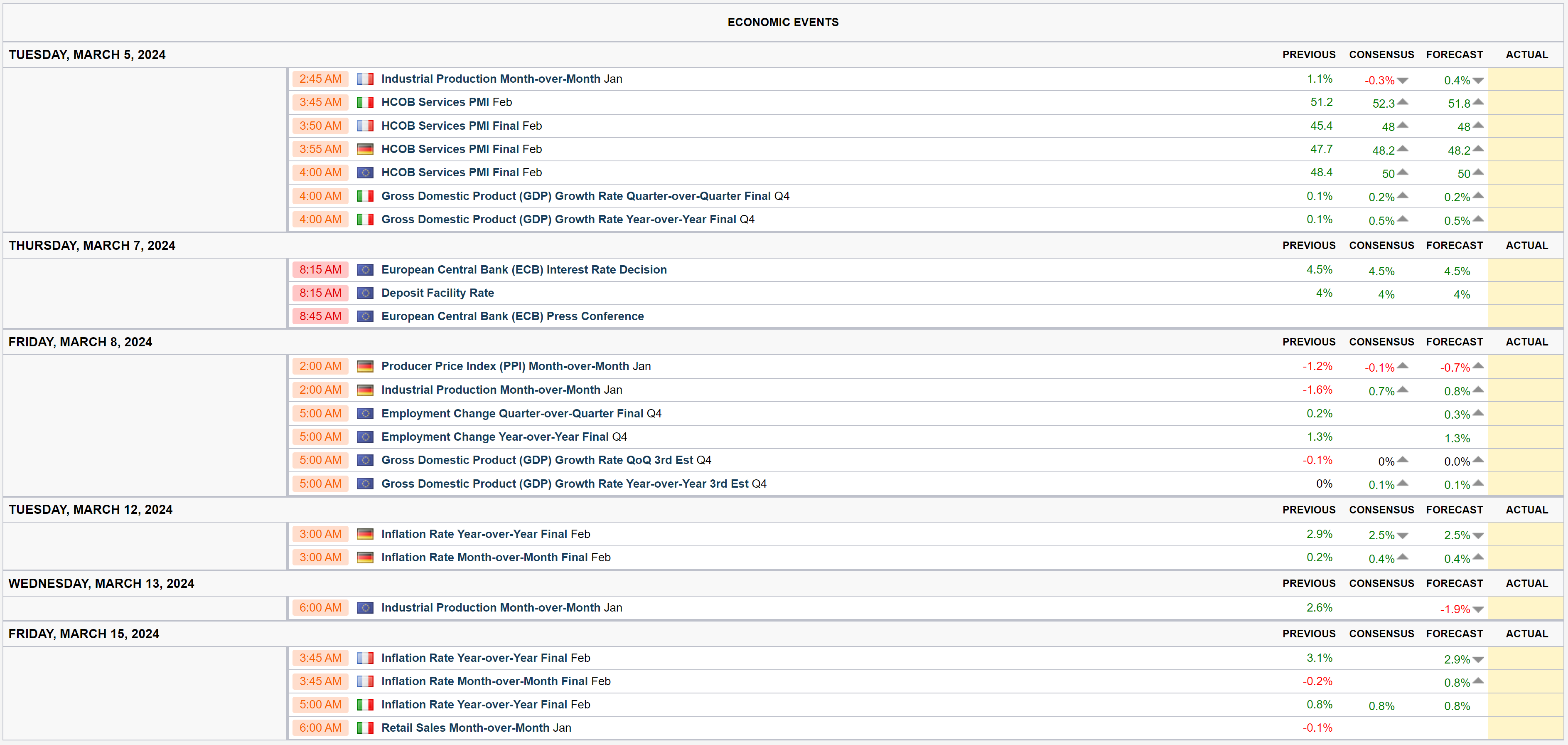Viewport: 1568px width, 745px height.
Task: Open Employment Change Quarter-over-Quarter Final link
Action: click(x=511, y=414)
